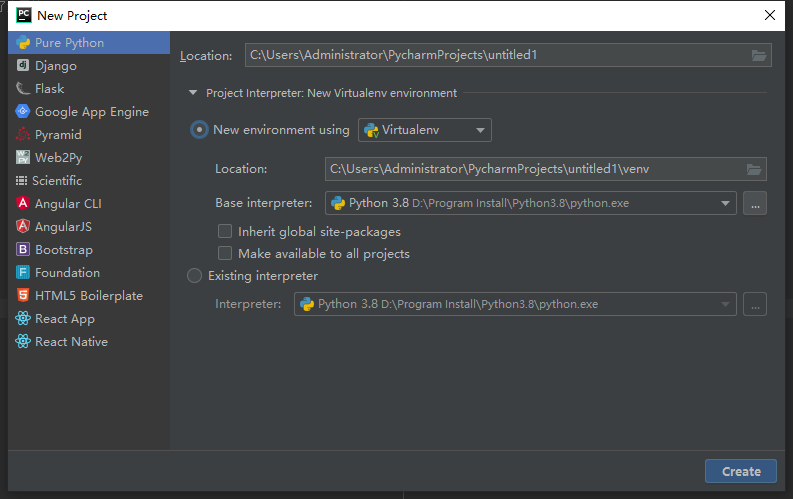Choose Django project type label
The image size is (793, 499).
[x=56, y=66]
